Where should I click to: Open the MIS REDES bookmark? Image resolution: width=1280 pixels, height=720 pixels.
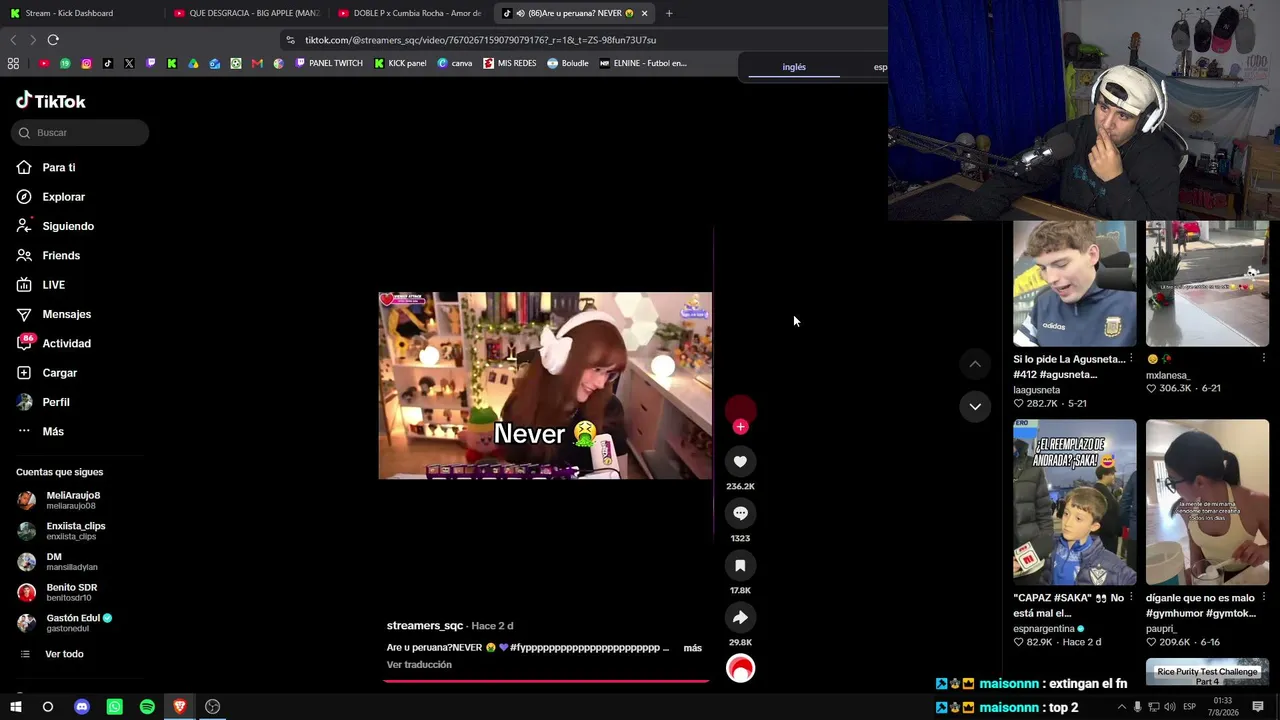(510, 63)
